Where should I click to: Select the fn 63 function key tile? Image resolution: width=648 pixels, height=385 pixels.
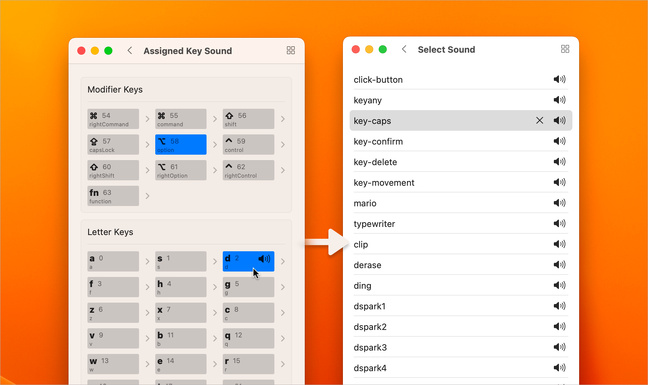click(113, 196)
